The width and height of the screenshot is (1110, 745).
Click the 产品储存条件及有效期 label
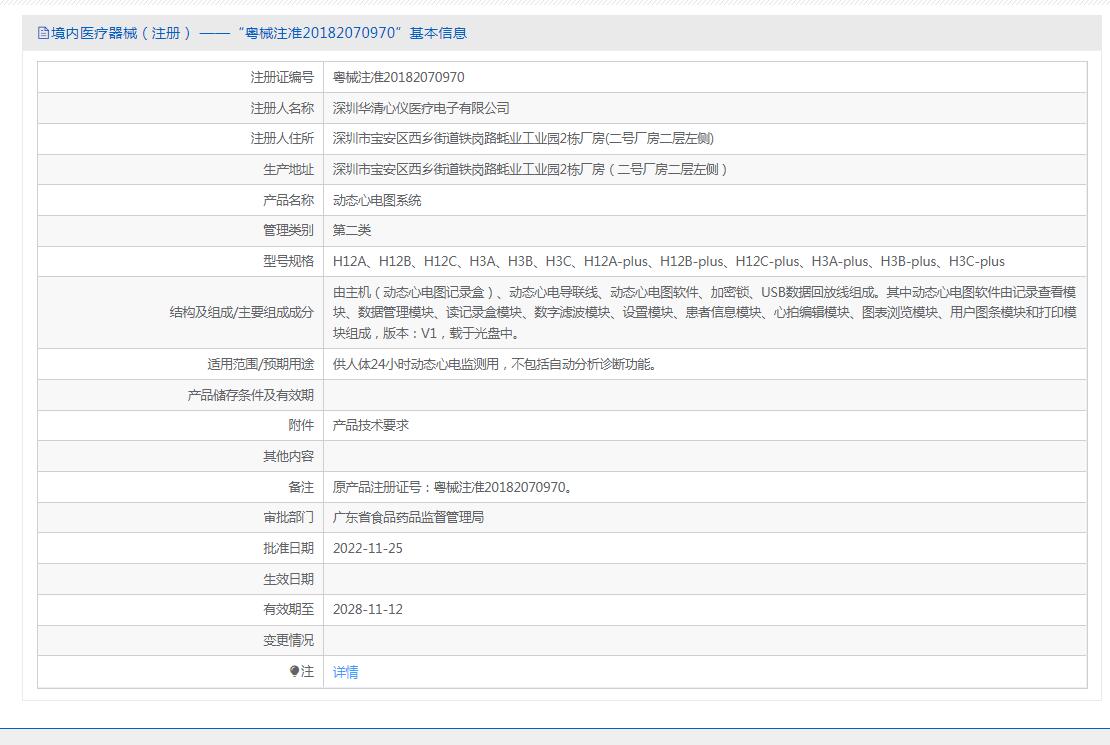(251, 395)
